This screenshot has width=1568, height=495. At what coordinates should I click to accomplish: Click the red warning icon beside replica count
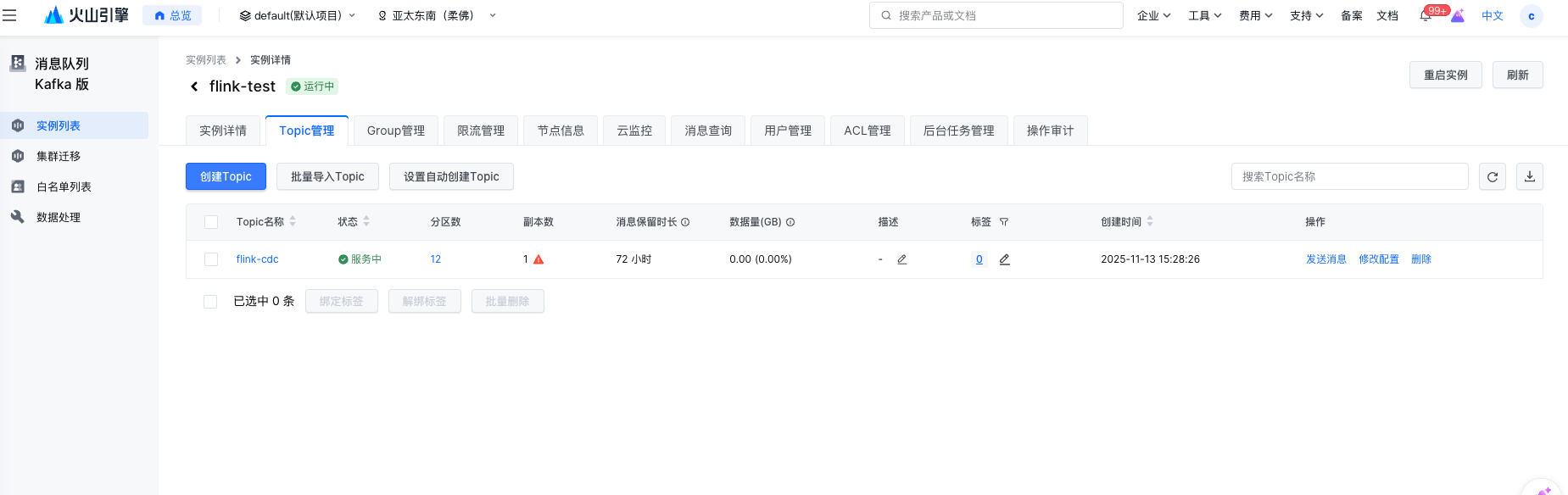point(538,259)
